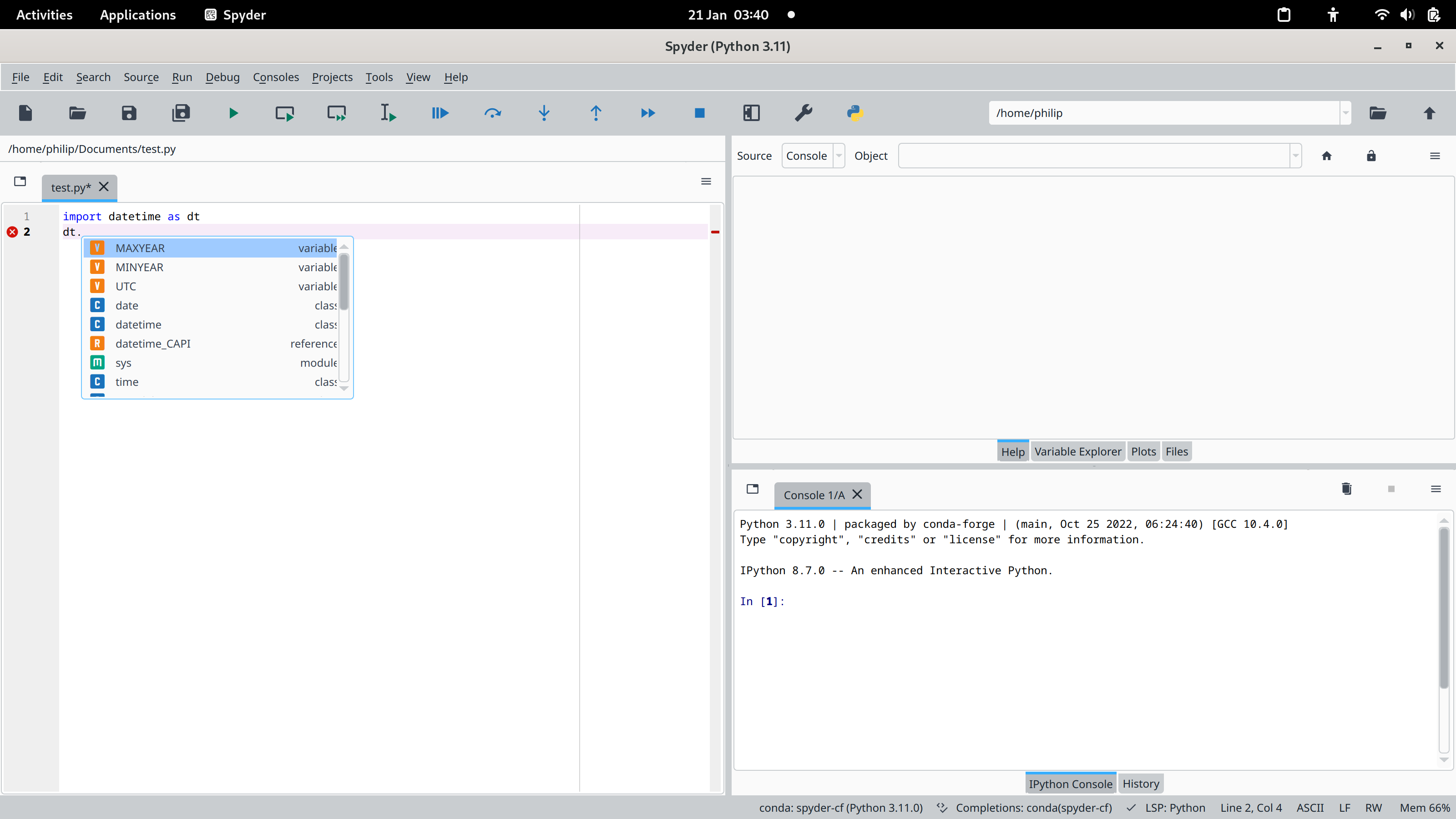The height and width of the screenshot is (819, 1456).
Task: Select the Step Into icon
Action: point(544,113)
